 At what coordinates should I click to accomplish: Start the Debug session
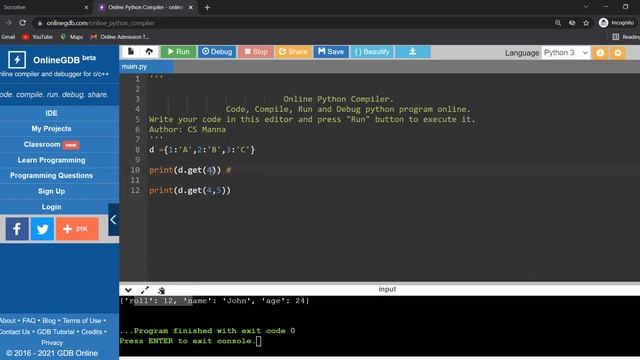click(217, 52)
